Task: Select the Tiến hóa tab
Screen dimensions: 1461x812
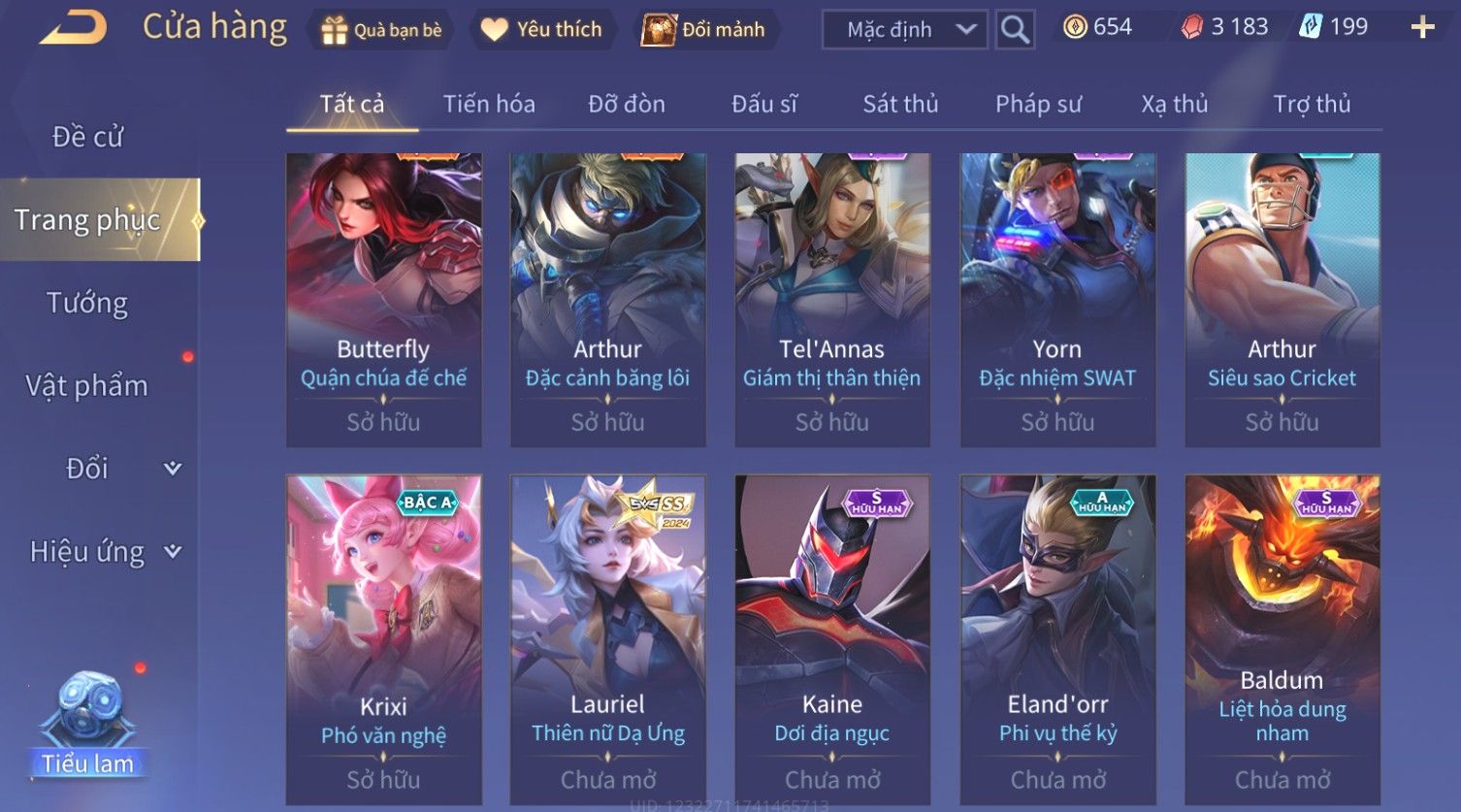Action: [x=489, y=104]
